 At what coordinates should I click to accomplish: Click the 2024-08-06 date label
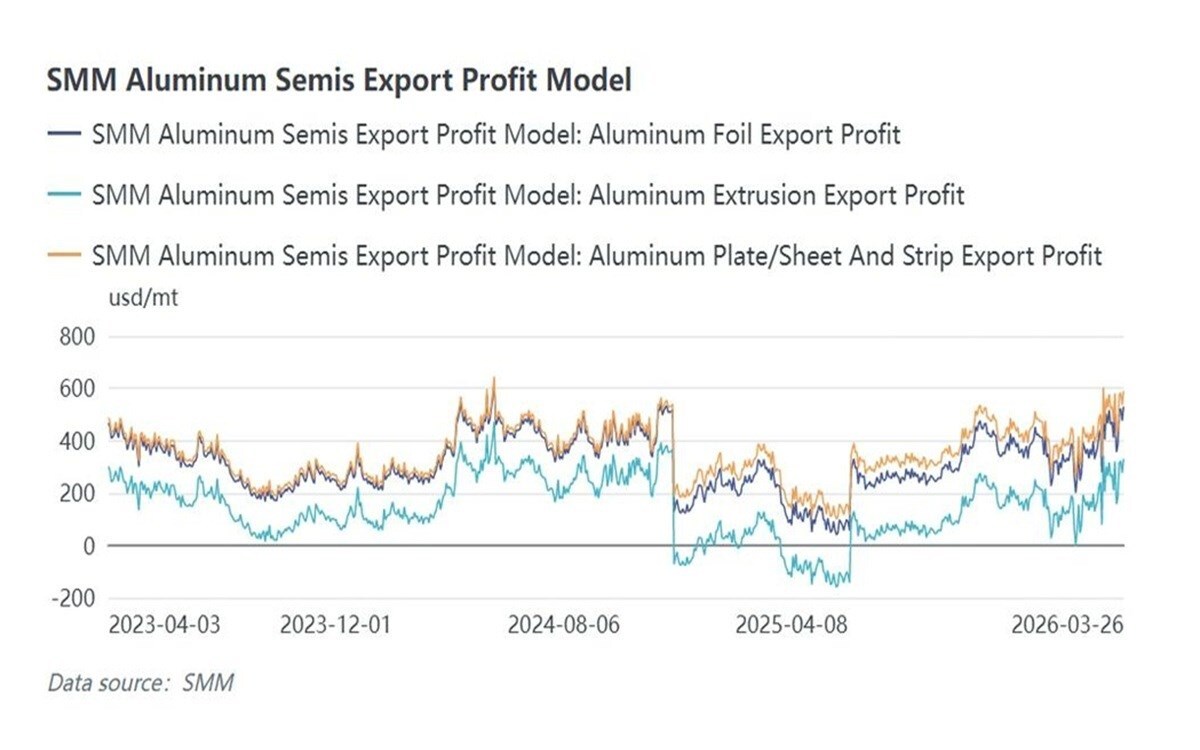[x=563, y=625]
